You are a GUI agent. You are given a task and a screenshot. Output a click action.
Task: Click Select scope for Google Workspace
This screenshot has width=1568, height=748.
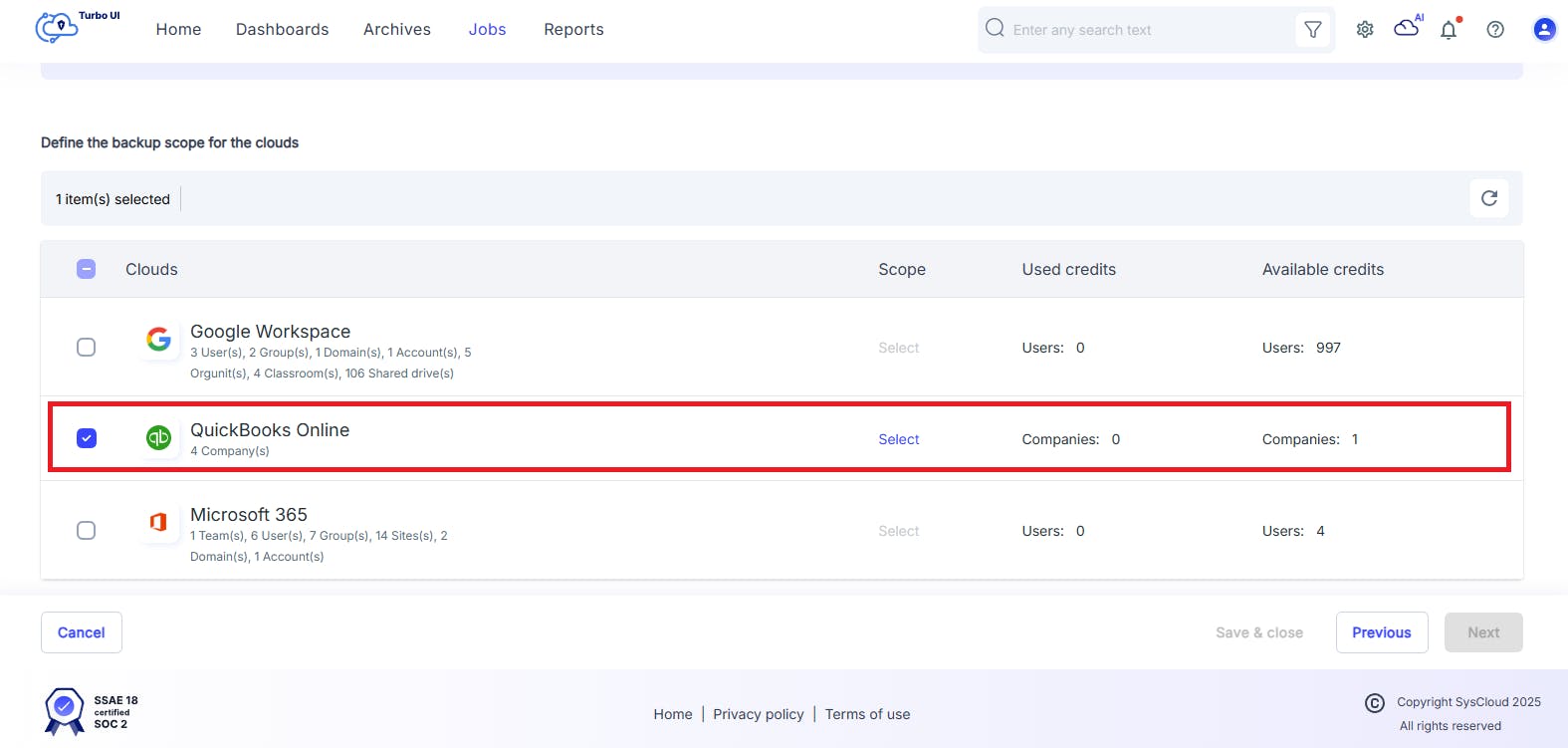[899, 348]
